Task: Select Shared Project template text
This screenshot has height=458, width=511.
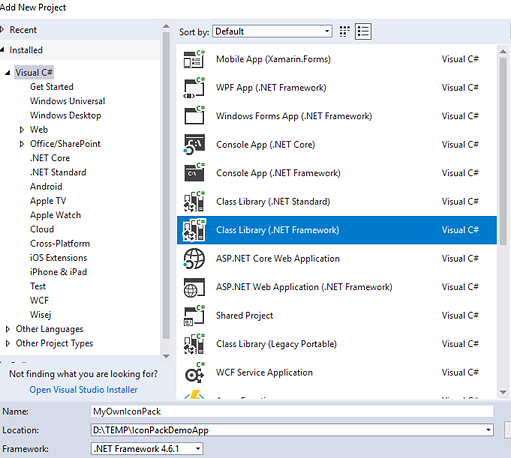Action: pyautogui.click(x=244, y=316)
